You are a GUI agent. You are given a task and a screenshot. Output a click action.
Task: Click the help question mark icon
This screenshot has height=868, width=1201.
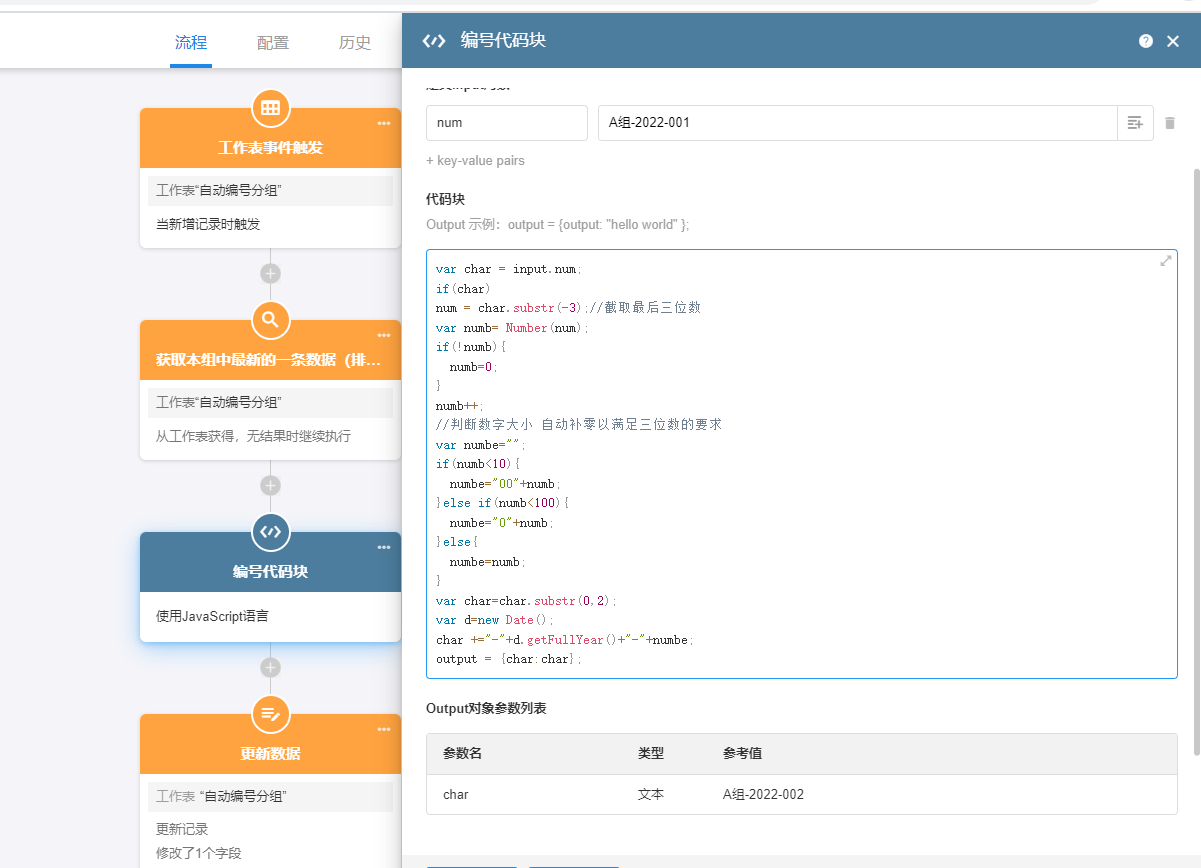(x=1146, y=41)
